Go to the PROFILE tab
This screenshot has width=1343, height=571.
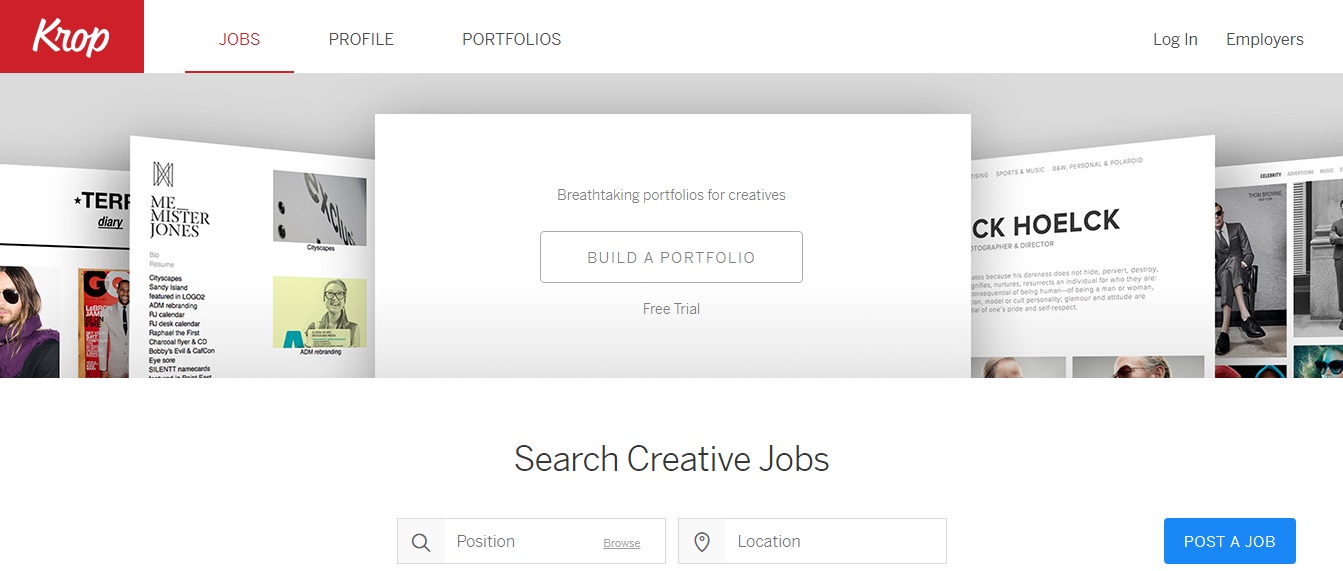click(x=361, y=40)
